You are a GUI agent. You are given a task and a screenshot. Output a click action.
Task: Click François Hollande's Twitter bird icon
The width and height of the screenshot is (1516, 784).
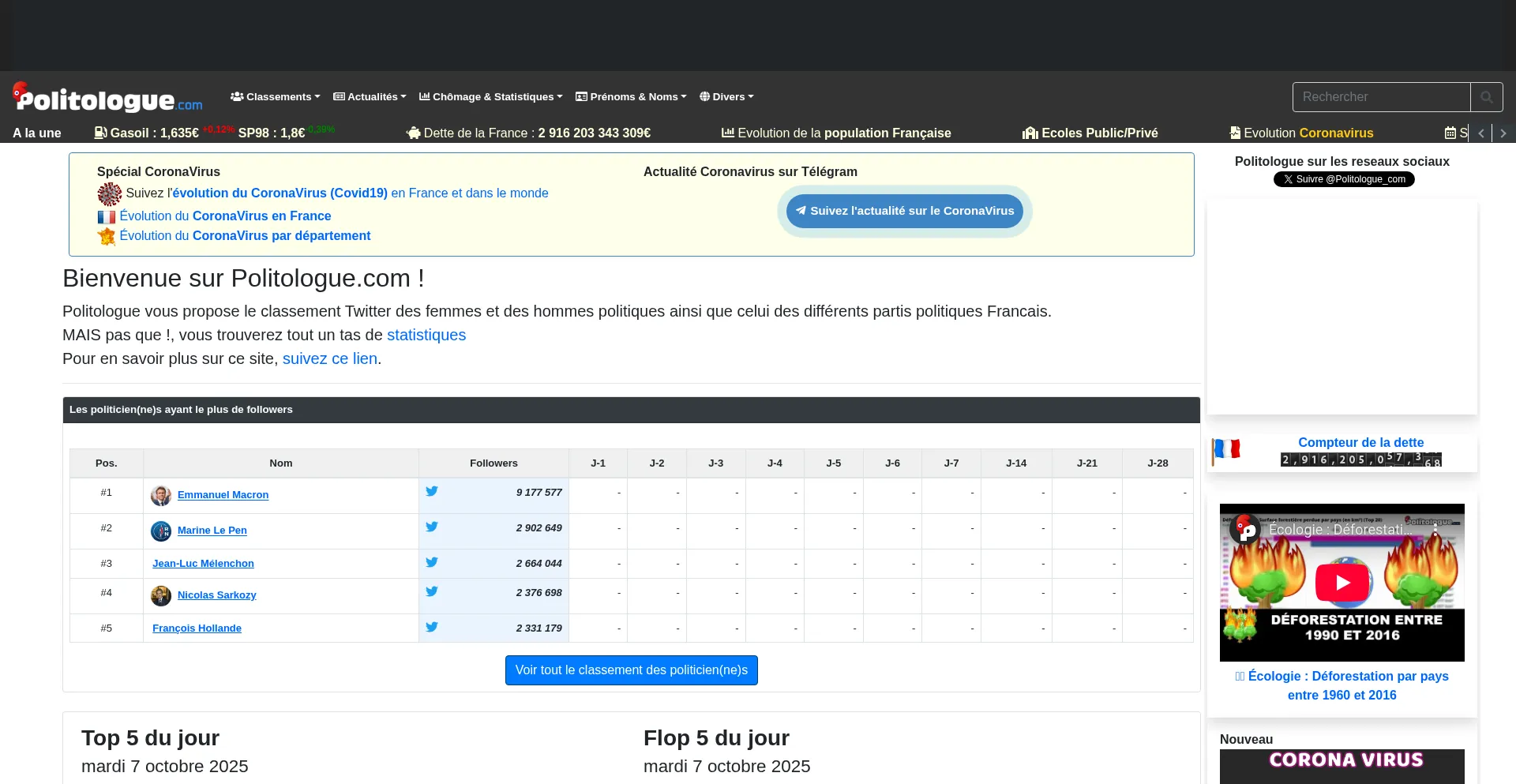pos(432,627)
